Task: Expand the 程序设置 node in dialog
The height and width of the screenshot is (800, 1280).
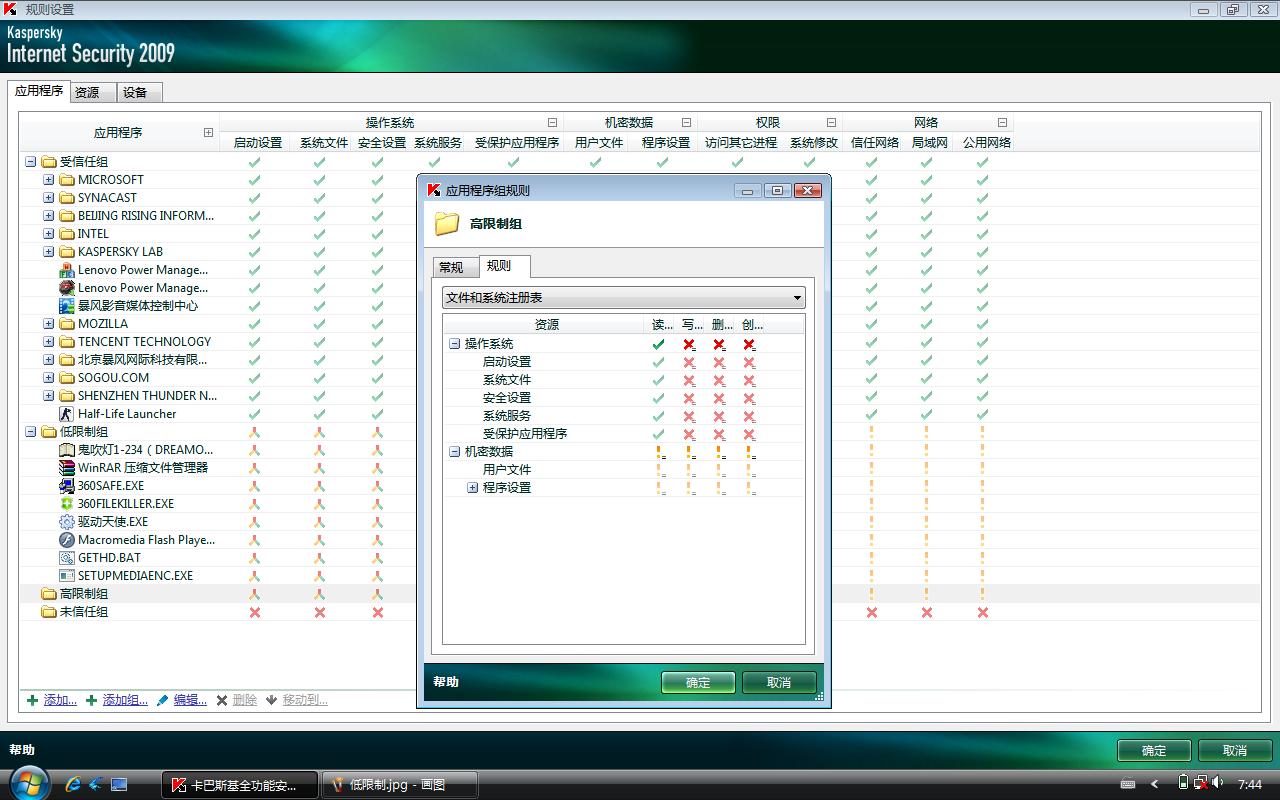Action: (x=473, y=488)
